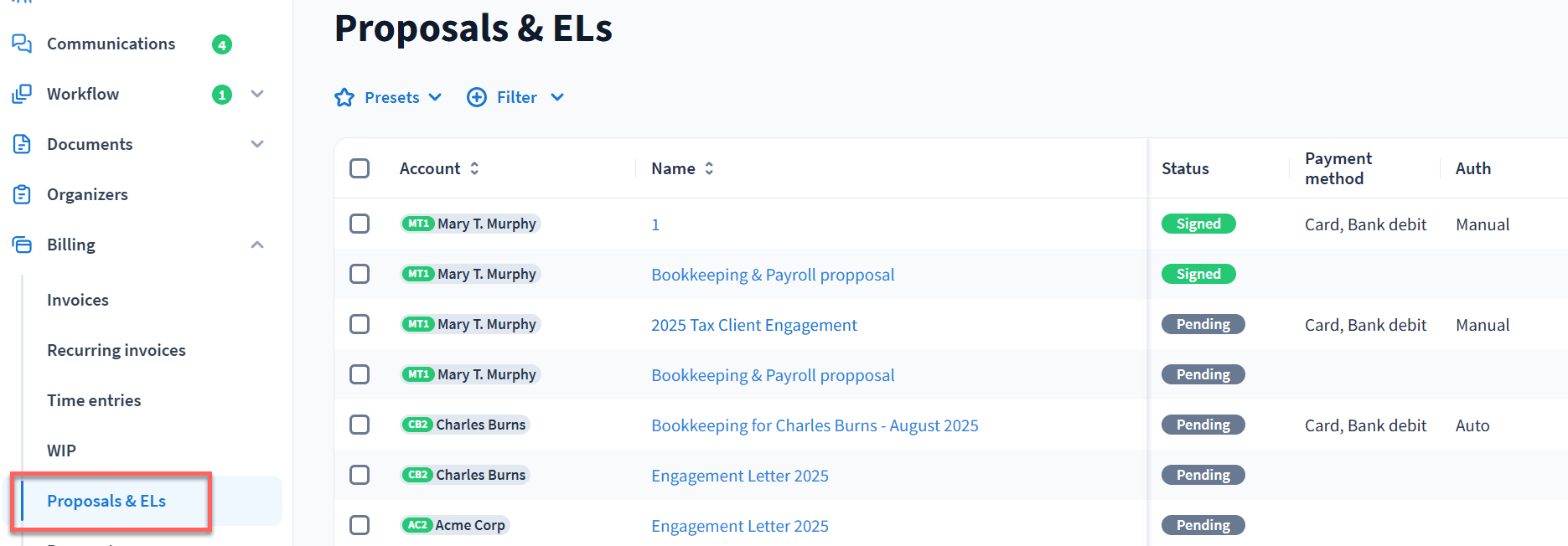1568x546 pixels.
Task: Click the Charles Burns account tag for Engagement Letter
Action: pos(465,475)
